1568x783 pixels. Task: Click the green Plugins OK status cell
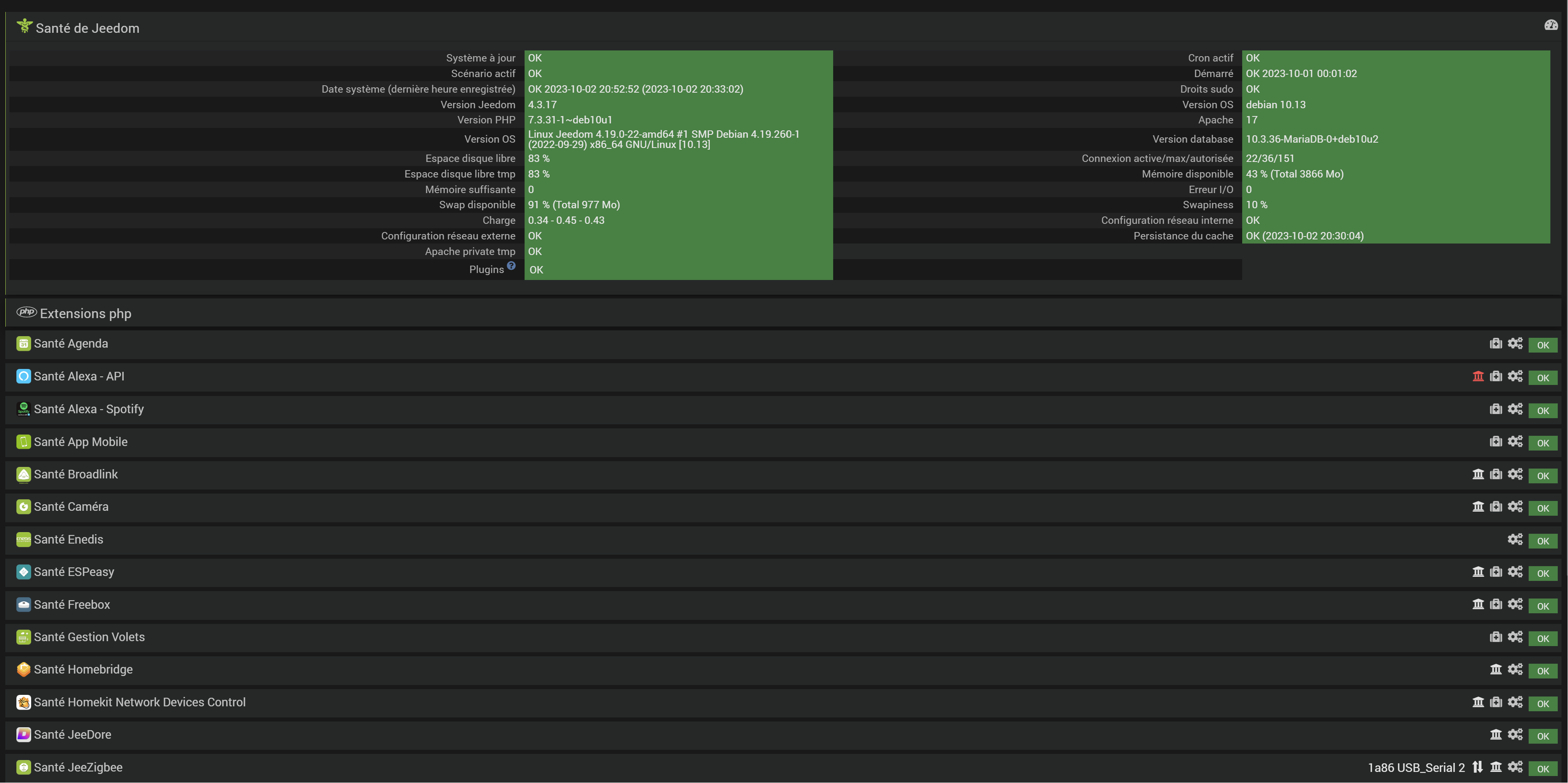point(677,270)
